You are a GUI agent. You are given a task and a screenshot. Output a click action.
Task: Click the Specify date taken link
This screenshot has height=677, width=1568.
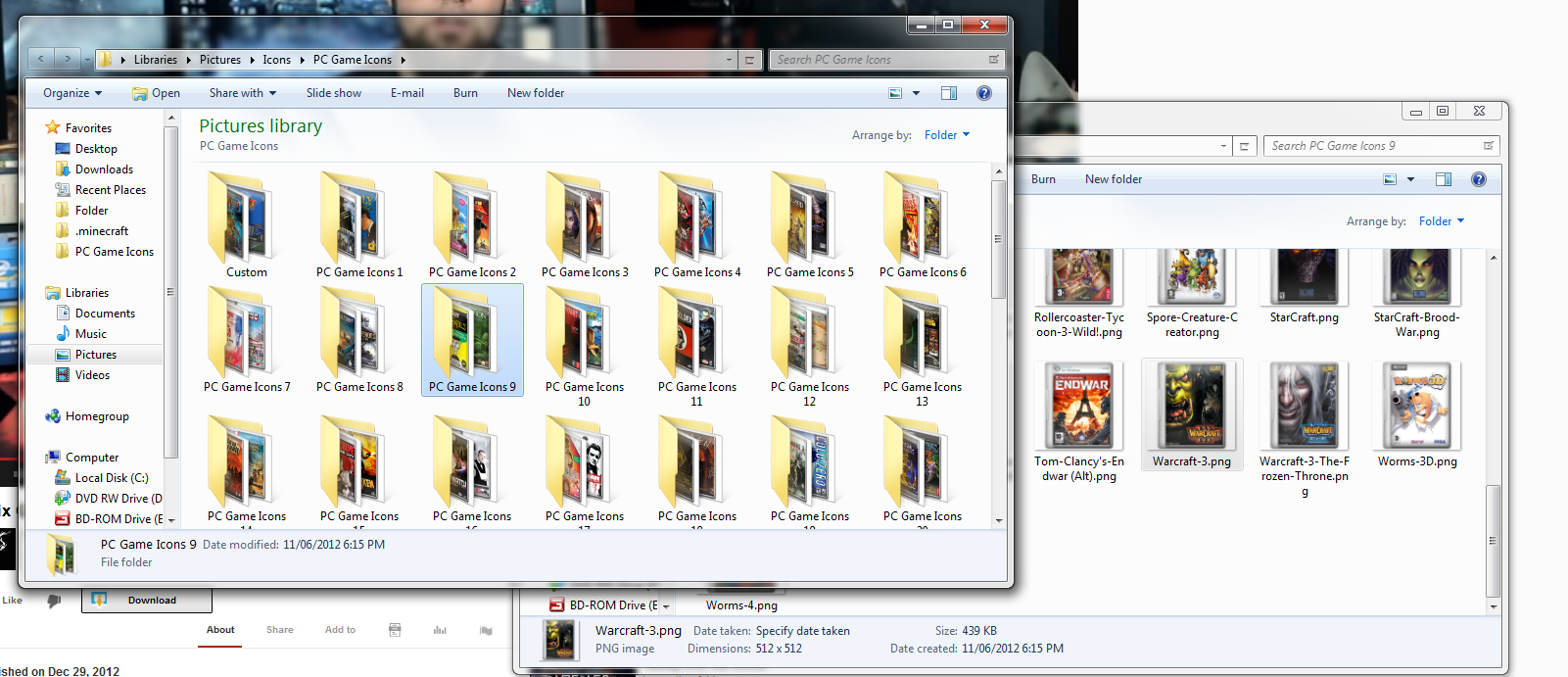coord(803,631)
